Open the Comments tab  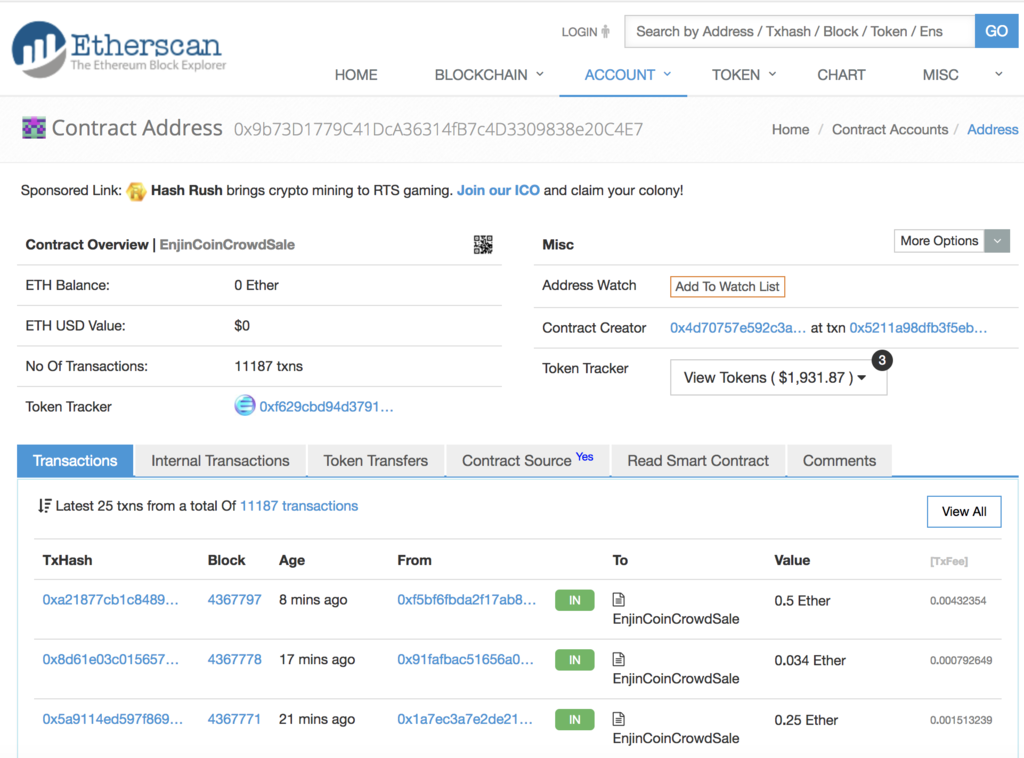(x=839, y=460)
